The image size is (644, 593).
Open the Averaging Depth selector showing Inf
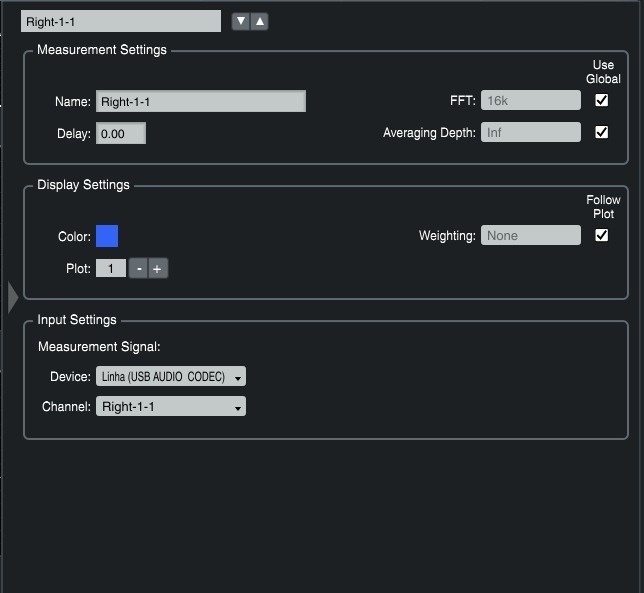[530, 132]
